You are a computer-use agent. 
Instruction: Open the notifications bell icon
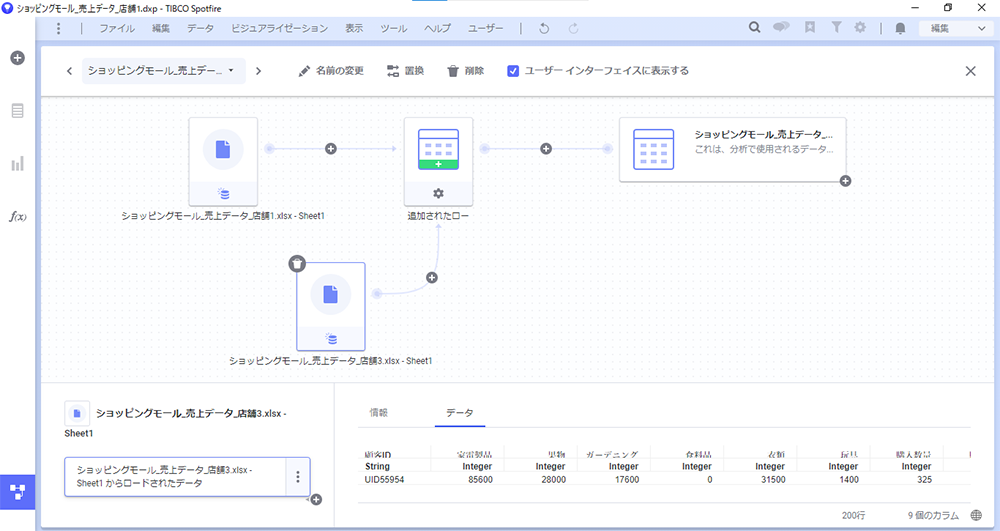[900, 28]
